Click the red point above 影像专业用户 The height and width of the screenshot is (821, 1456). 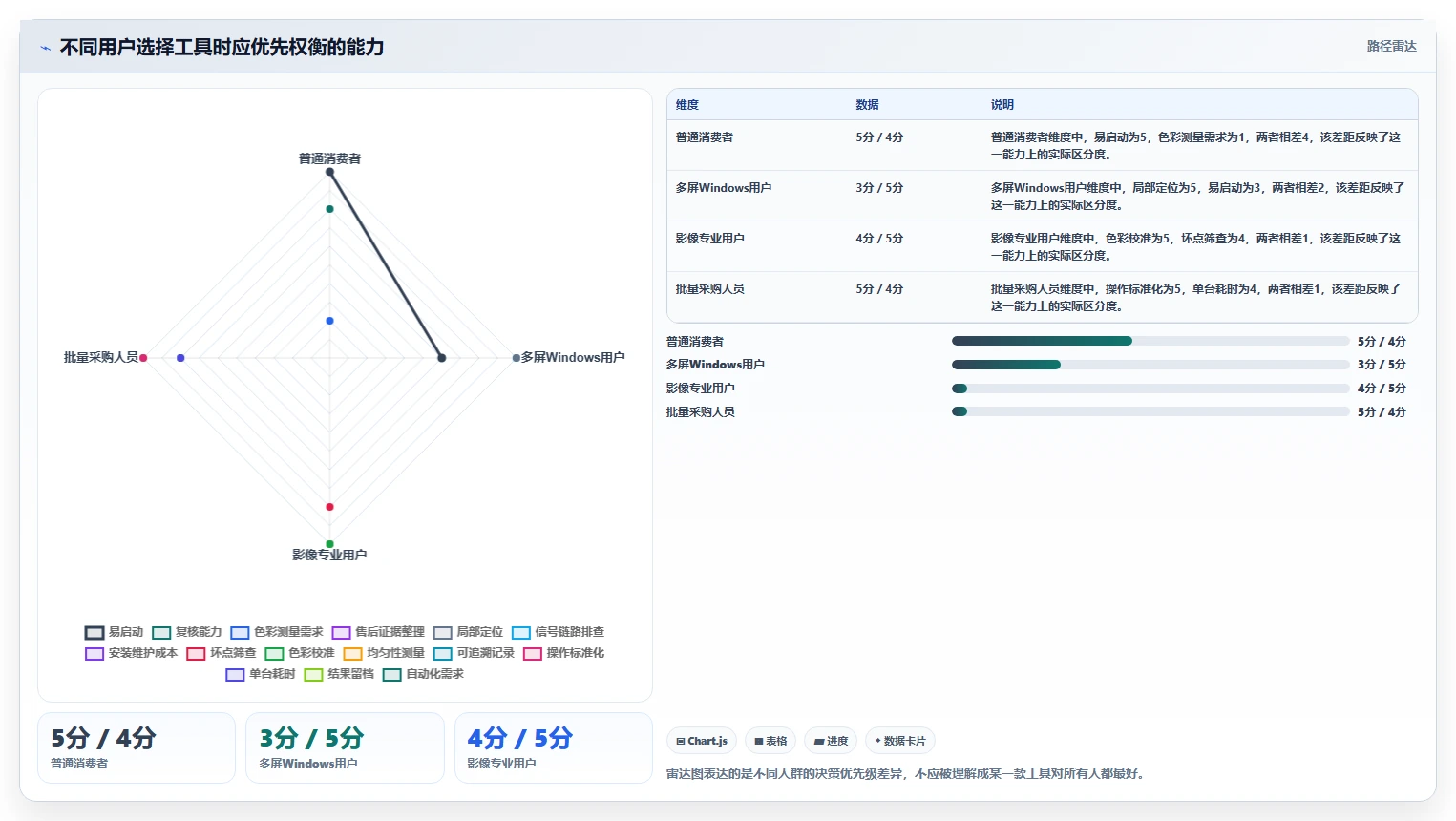tap(329, 507)
